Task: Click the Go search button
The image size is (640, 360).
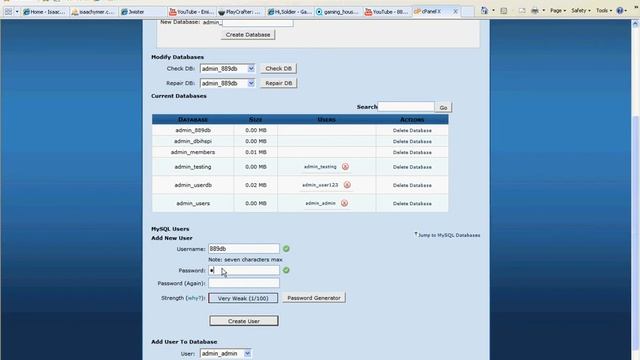Action: tap(443, 107)
